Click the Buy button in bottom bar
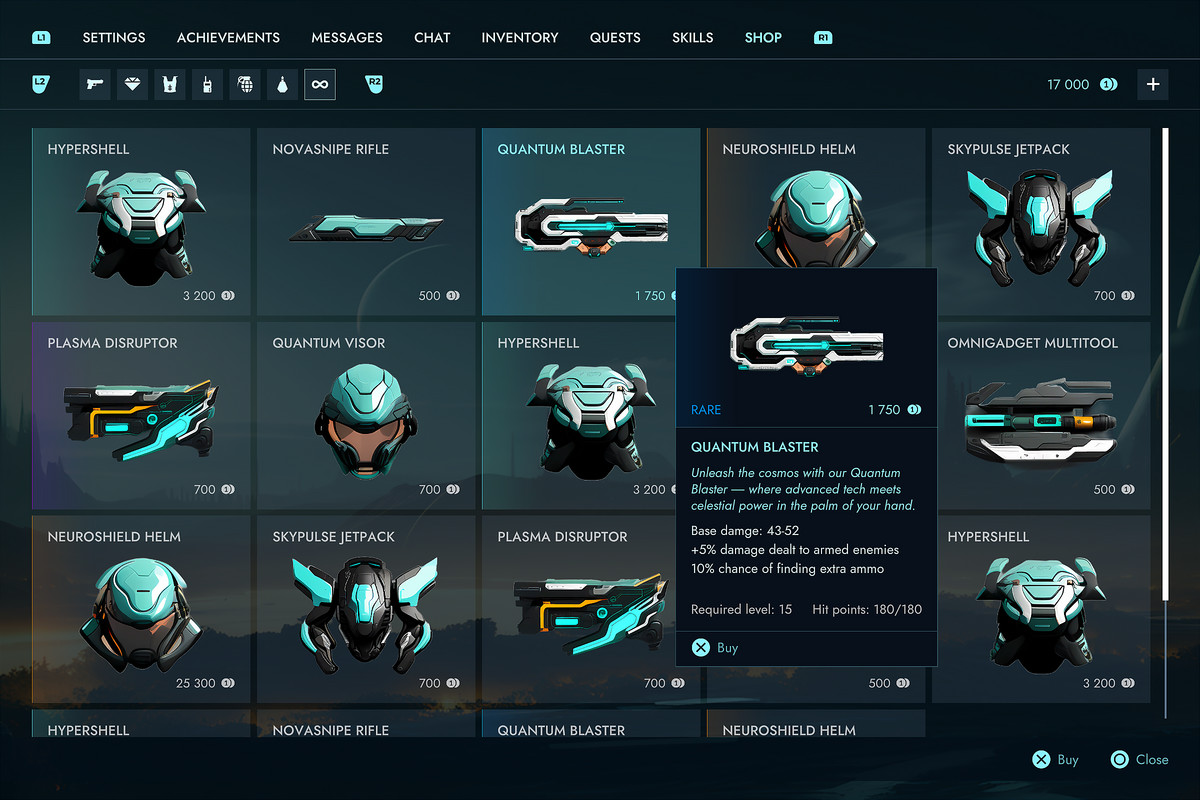The width and height of the screenshot is (1200, 800). tap(1056, 760)
